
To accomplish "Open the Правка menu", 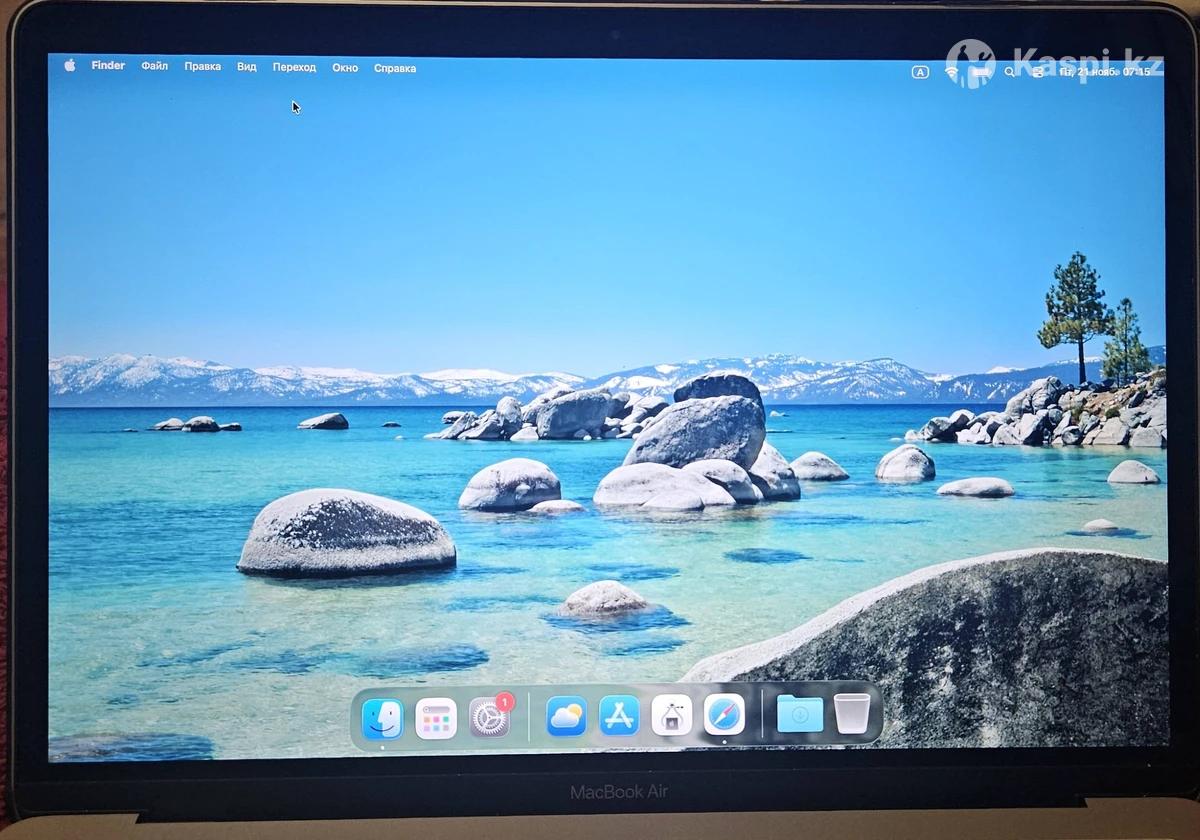I will coord(202,67).
